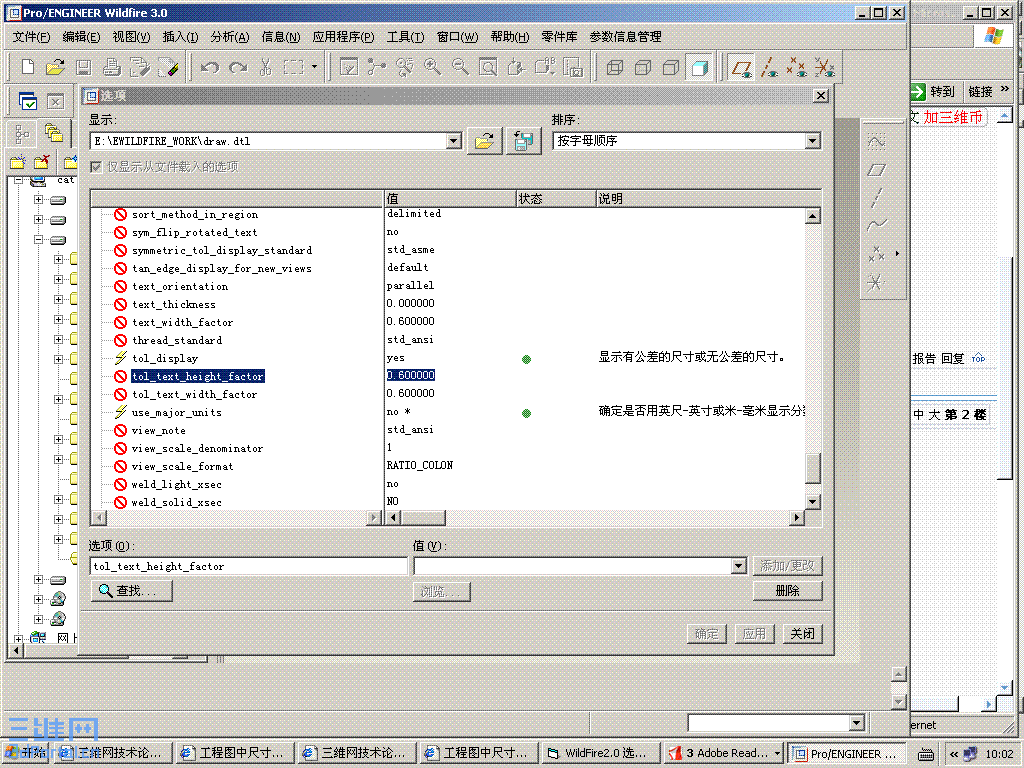Viewport: 1024px width, 768px height.
Task: Open the status bar filter dropdown
Action: click(x=857, y=722)
